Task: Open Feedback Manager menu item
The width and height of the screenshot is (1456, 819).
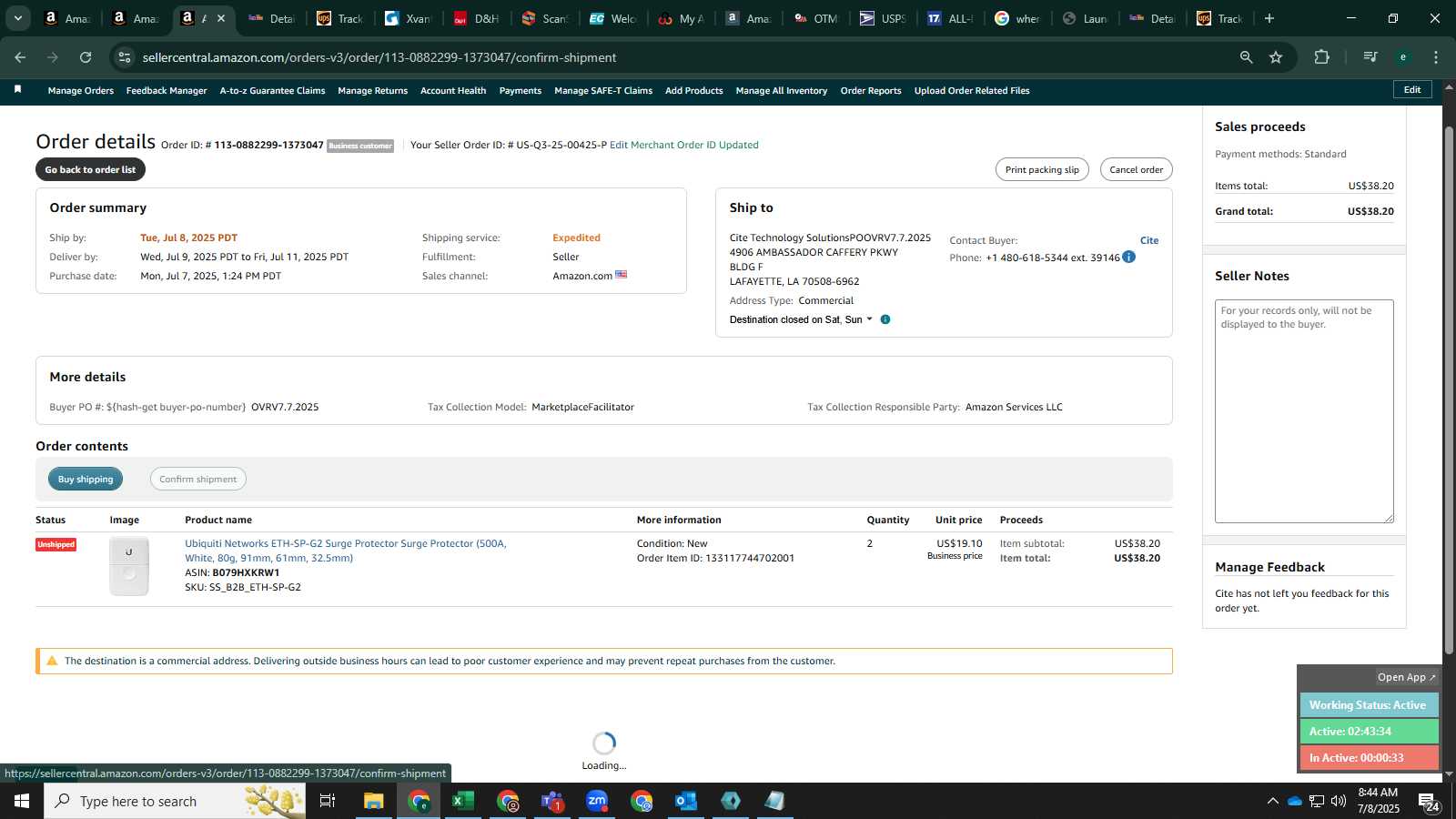Action: [x=167, y=90]
